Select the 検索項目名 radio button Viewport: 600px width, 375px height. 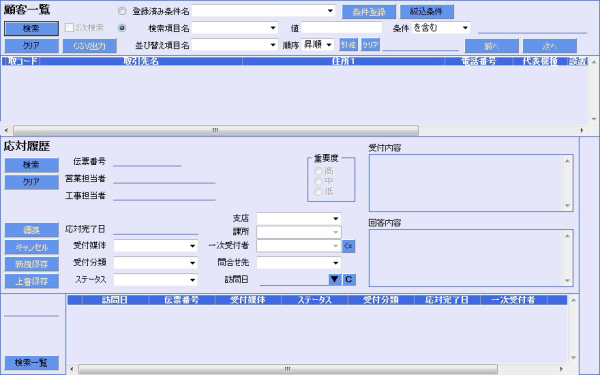(122, 28)
